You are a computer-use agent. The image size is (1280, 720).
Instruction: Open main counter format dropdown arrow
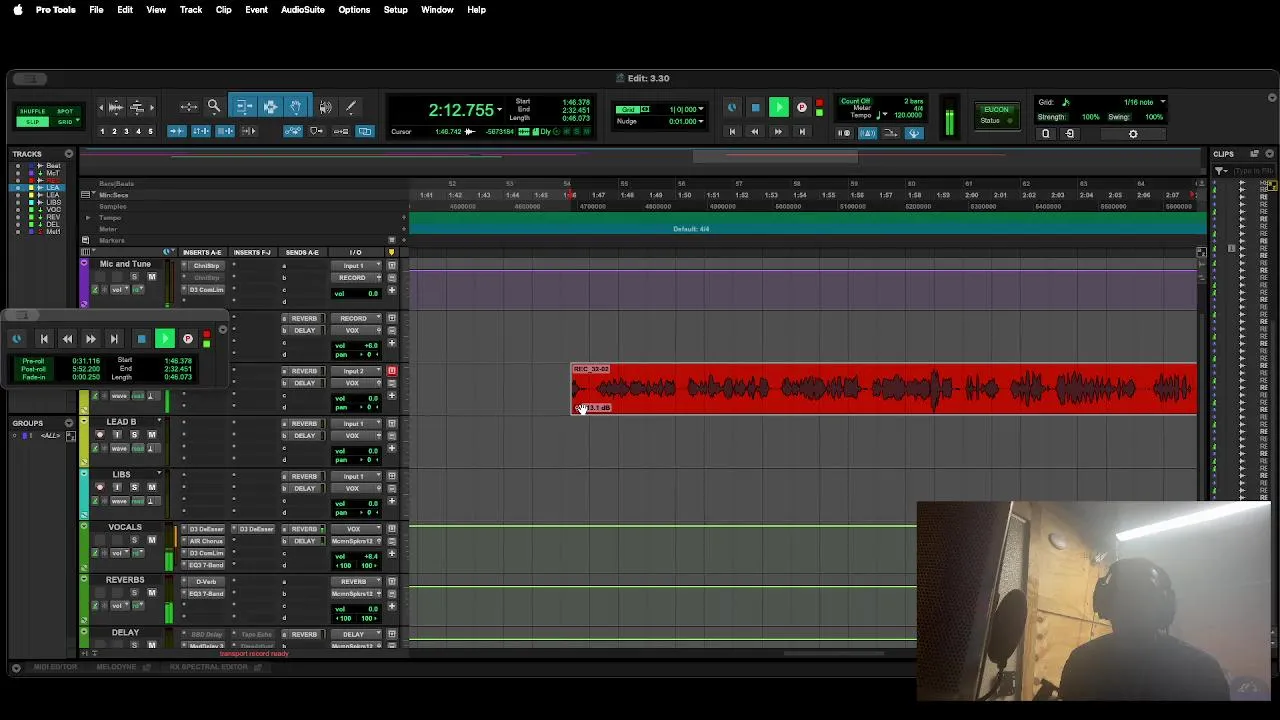500,111
